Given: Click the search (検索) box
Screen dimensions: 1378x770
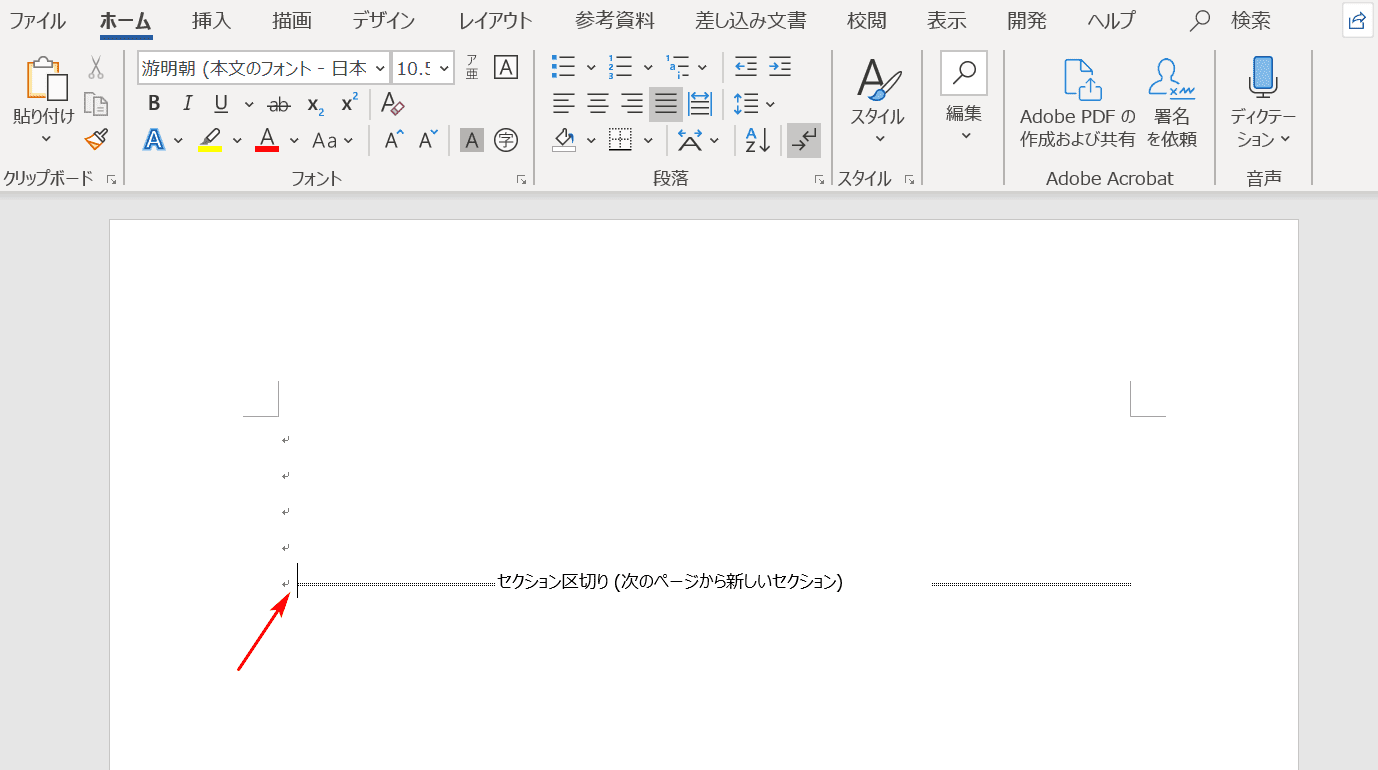Looking at the screenshot, I should (x=1231, y=20).
